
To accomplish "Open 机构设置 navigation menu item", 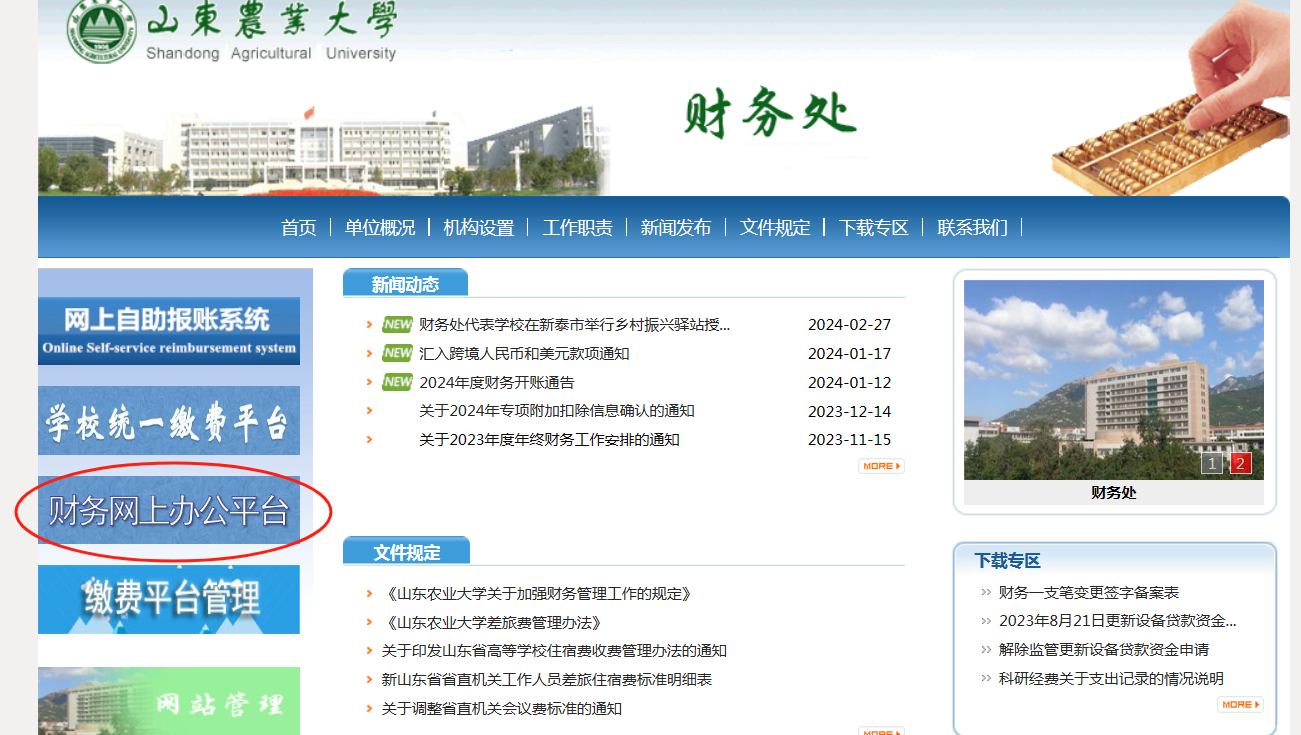I will (478, 228).
